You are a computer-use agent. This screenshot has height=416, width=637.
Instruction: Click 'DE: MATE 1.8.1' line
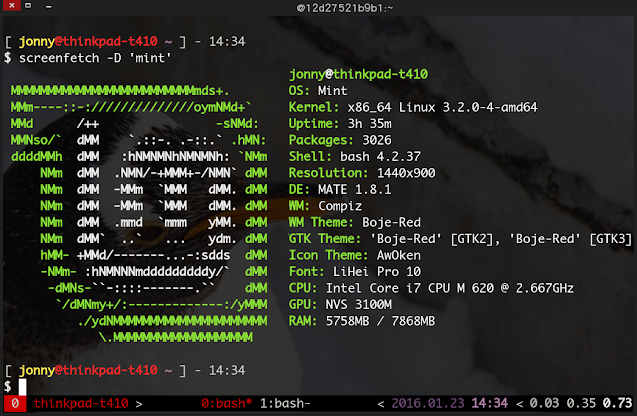point(340,189)
